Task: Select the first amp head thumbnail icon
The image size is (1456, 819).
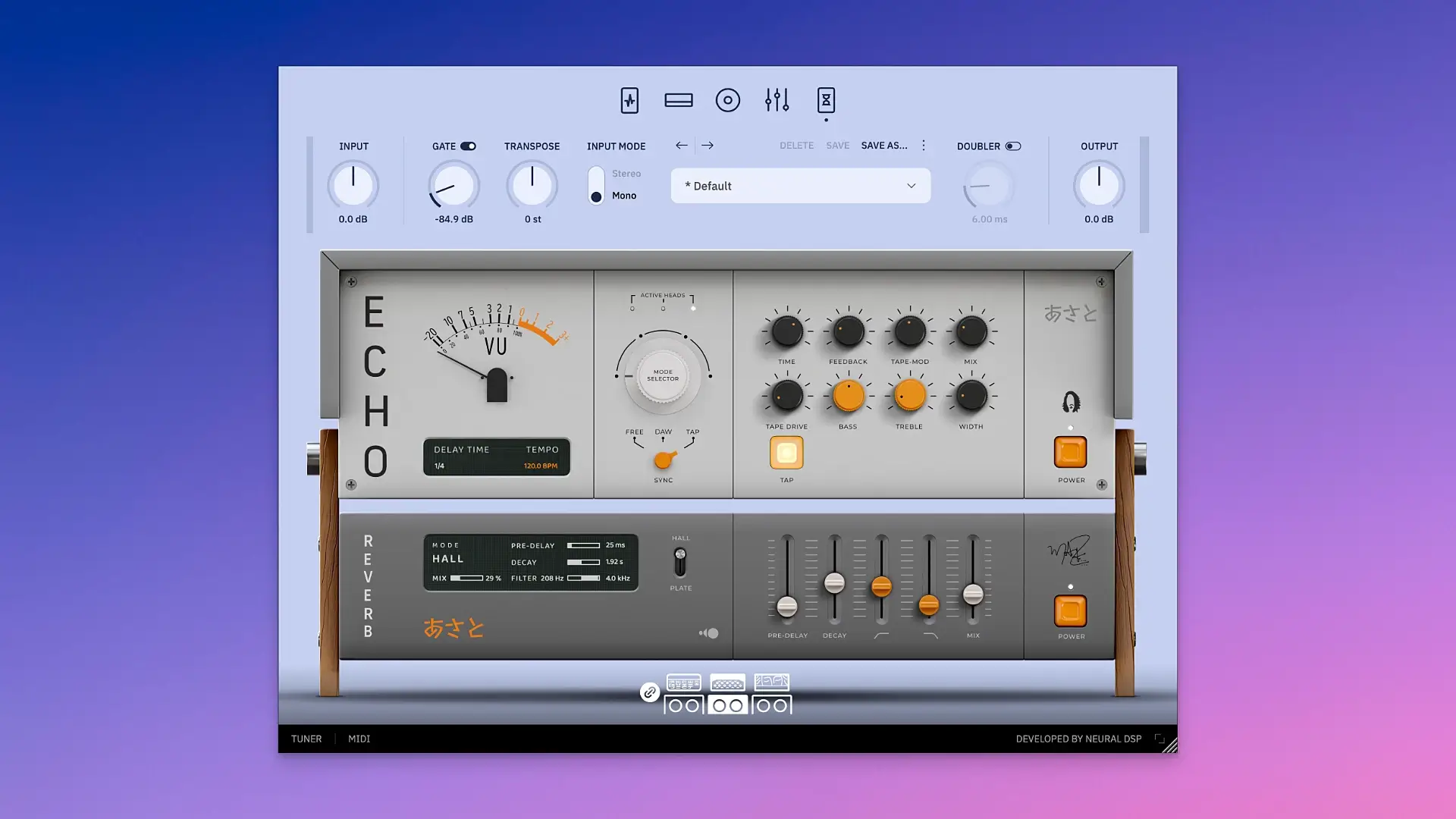Action: tap(683, 682)
